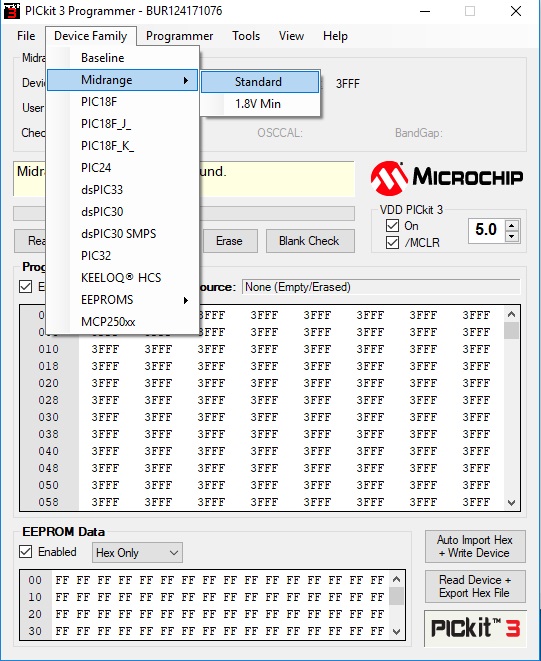The image size is (541, 661).
Task: Click the Microchip logo
Action: (x=447, y=178)
